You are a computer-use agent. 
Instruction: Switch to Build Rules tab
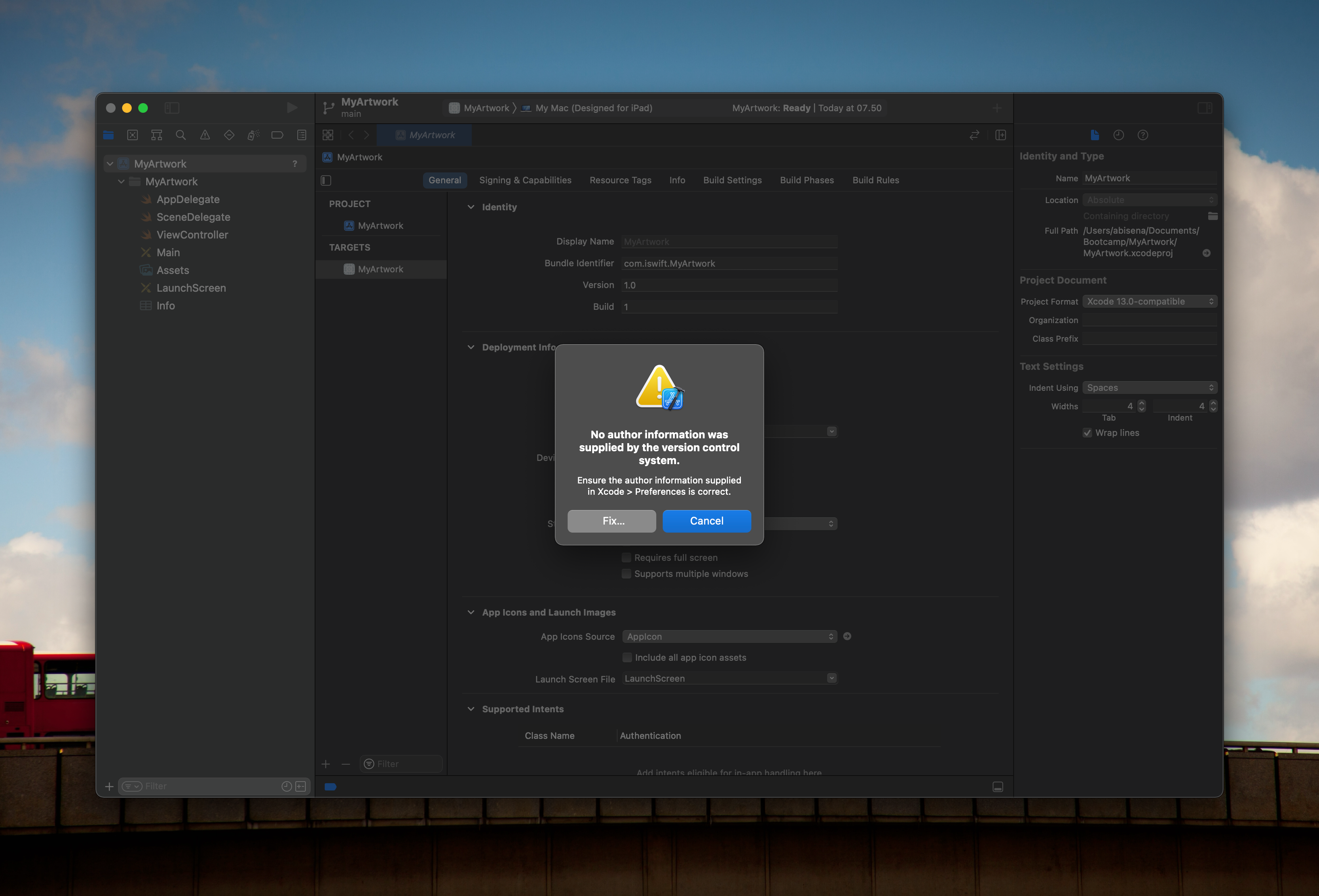click(x=876, y=180)
